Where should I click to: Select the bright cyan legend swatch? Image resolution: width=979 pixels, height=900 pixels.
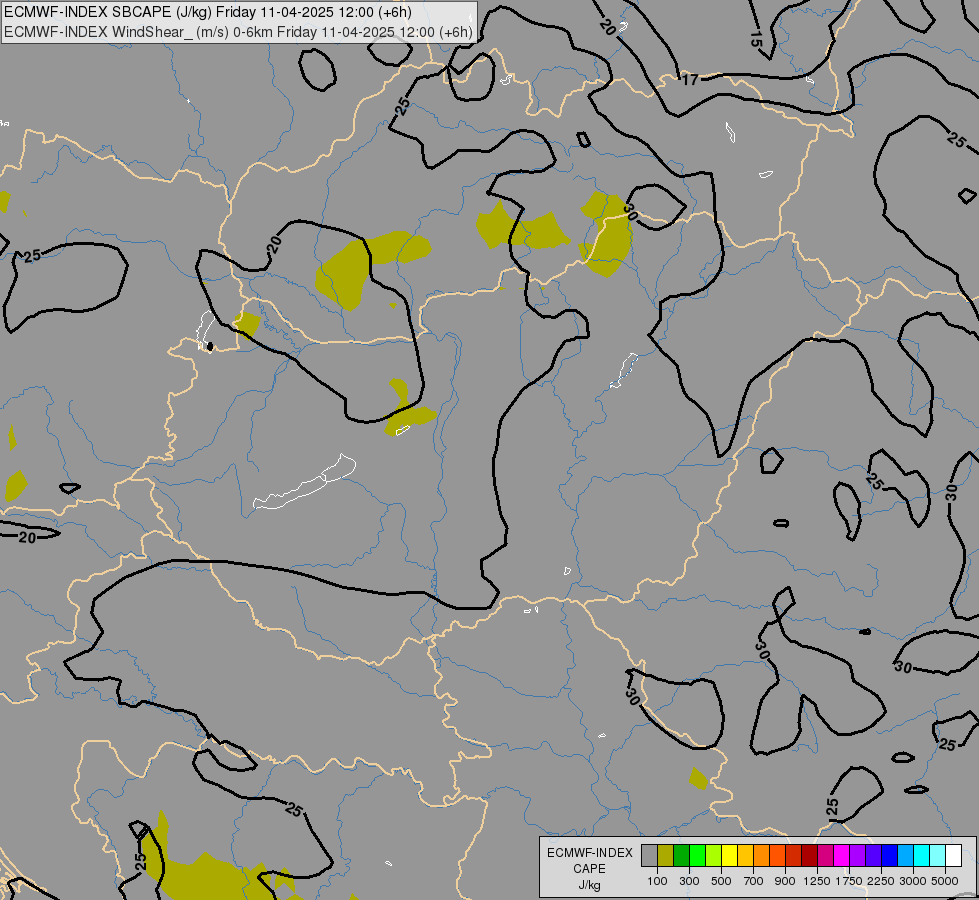pos(922,856)
